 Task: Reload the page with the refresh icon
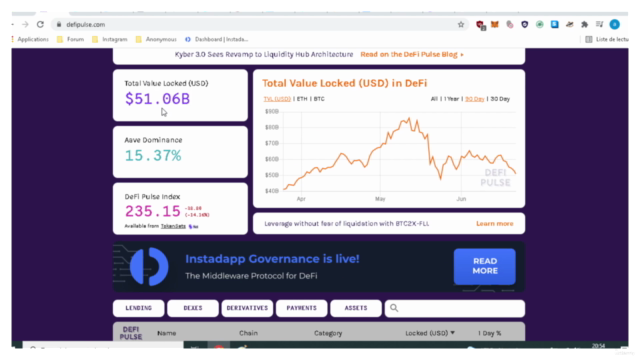pos(40,24)
